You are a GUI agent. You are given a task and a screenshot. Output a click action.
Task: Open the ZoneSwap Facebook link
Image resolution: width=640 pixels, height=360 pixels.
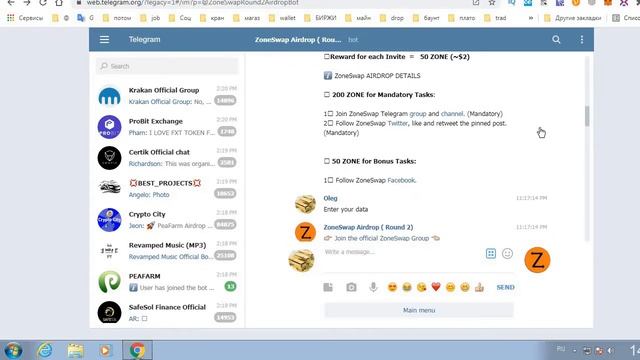(401, 180)
